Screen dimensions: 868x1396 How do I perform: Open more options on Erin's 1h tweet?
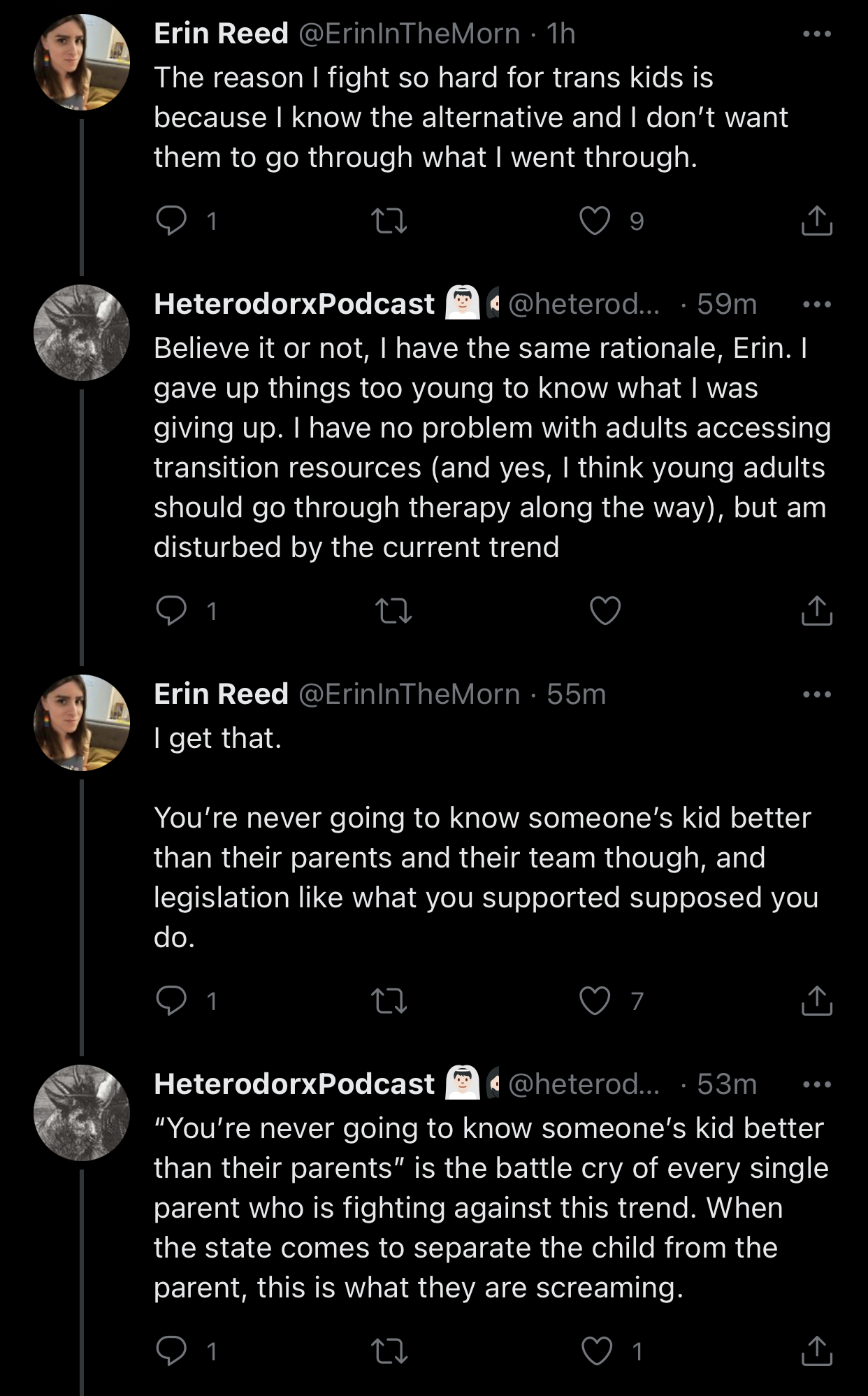point(816,34)
